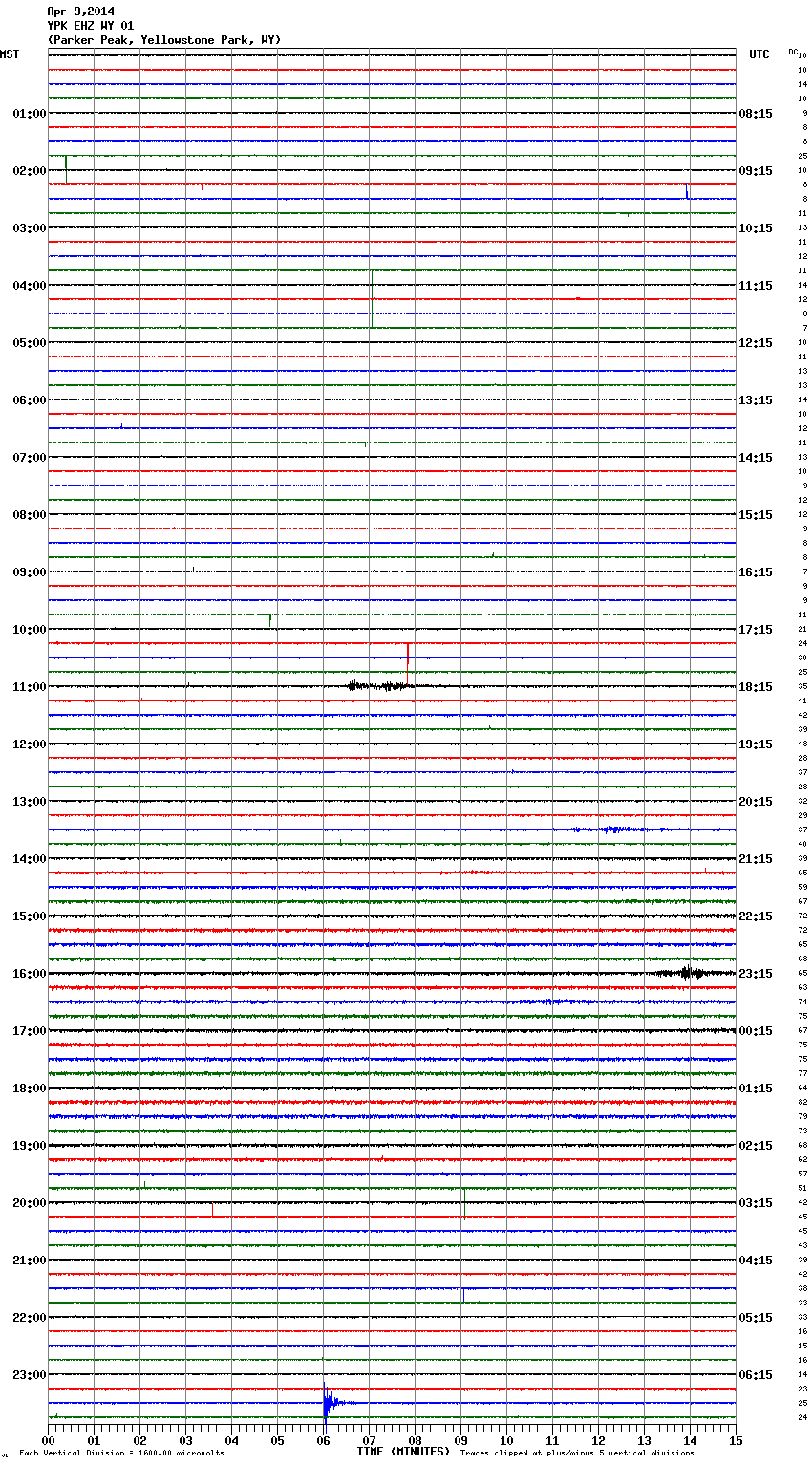Viewport: 812px width, 1466px height.
Task: Click minute tick '00' on the bottom axis
Action: click(48, 1440)
